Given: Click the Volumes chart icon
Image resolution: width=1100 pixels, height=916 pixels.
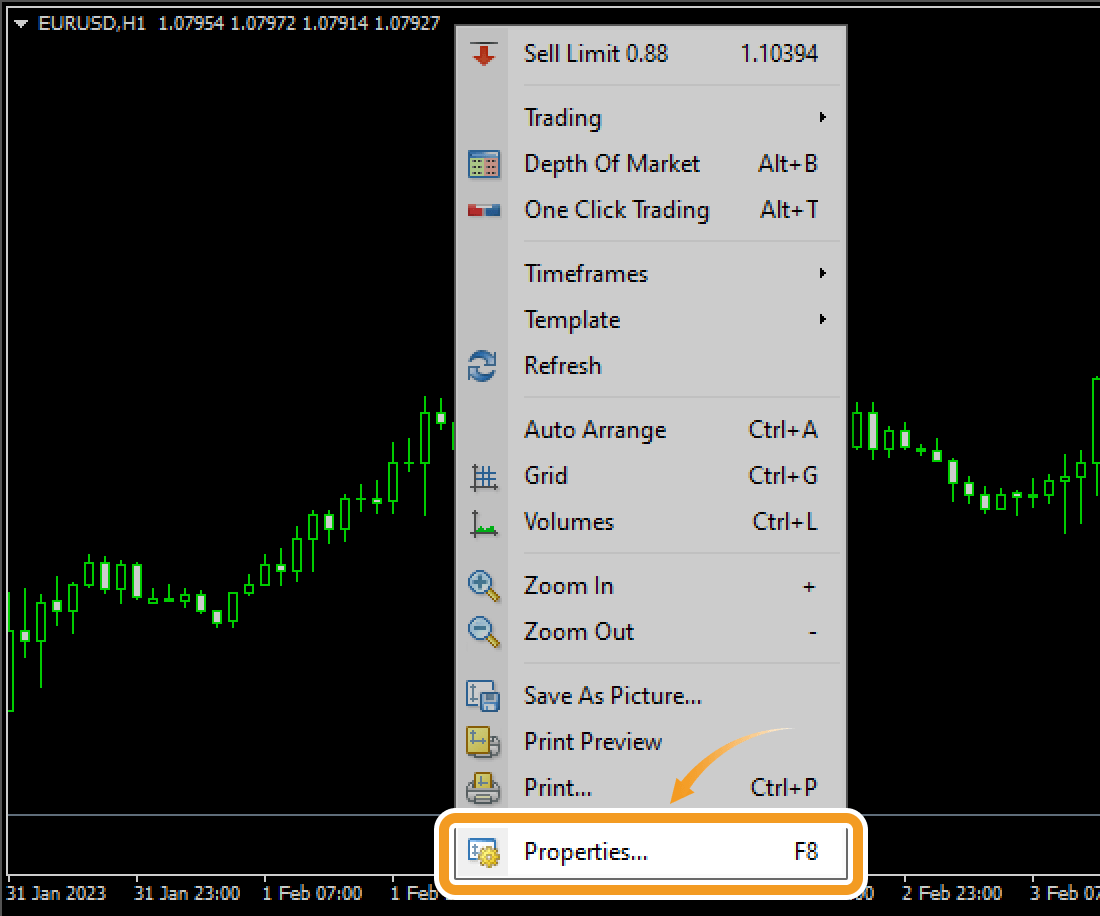Looking at the screenshot, I should [x=483, y=523].
